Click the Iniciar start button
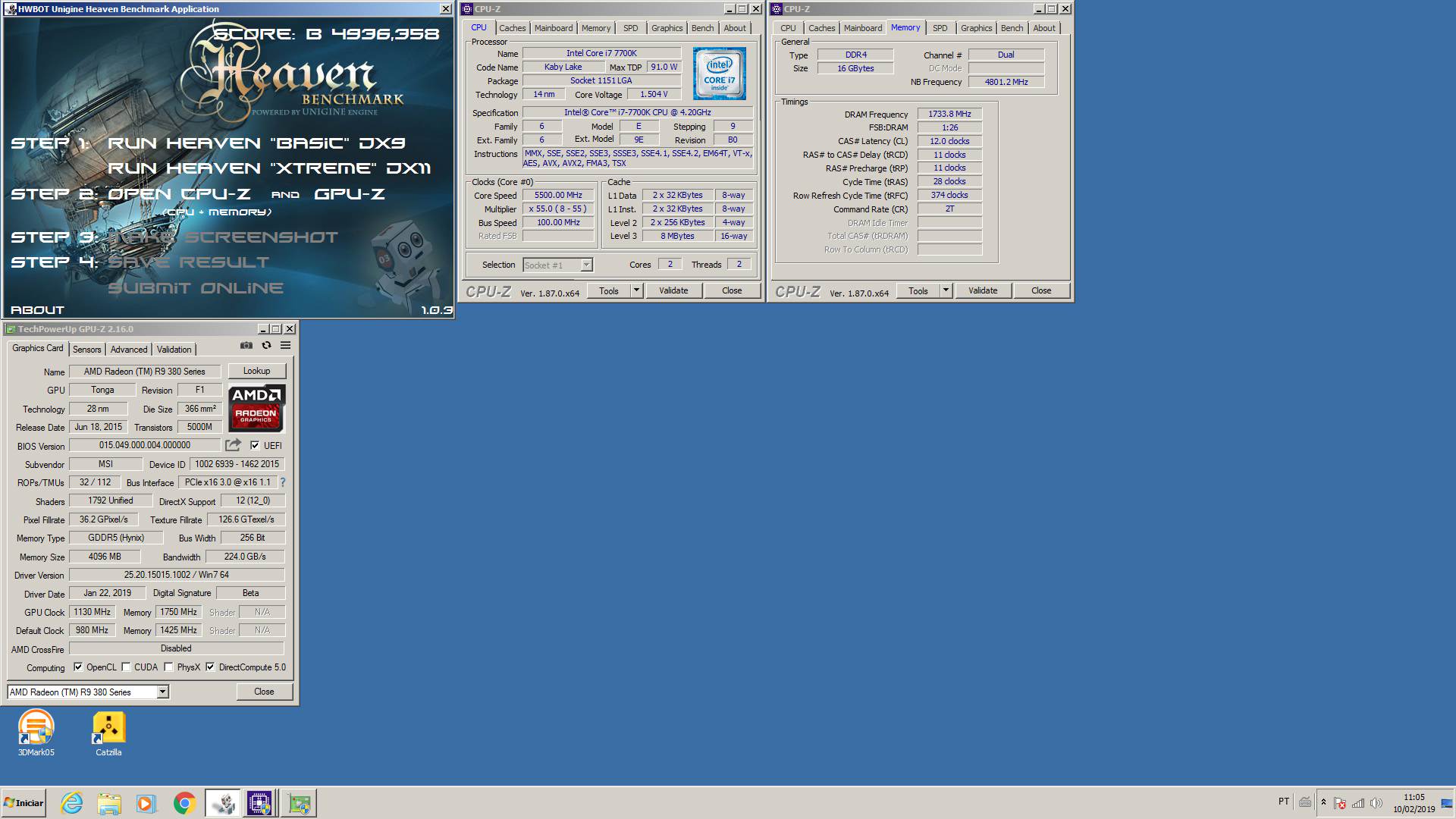This screenshot has width=1456, height=819. (24, 803)
